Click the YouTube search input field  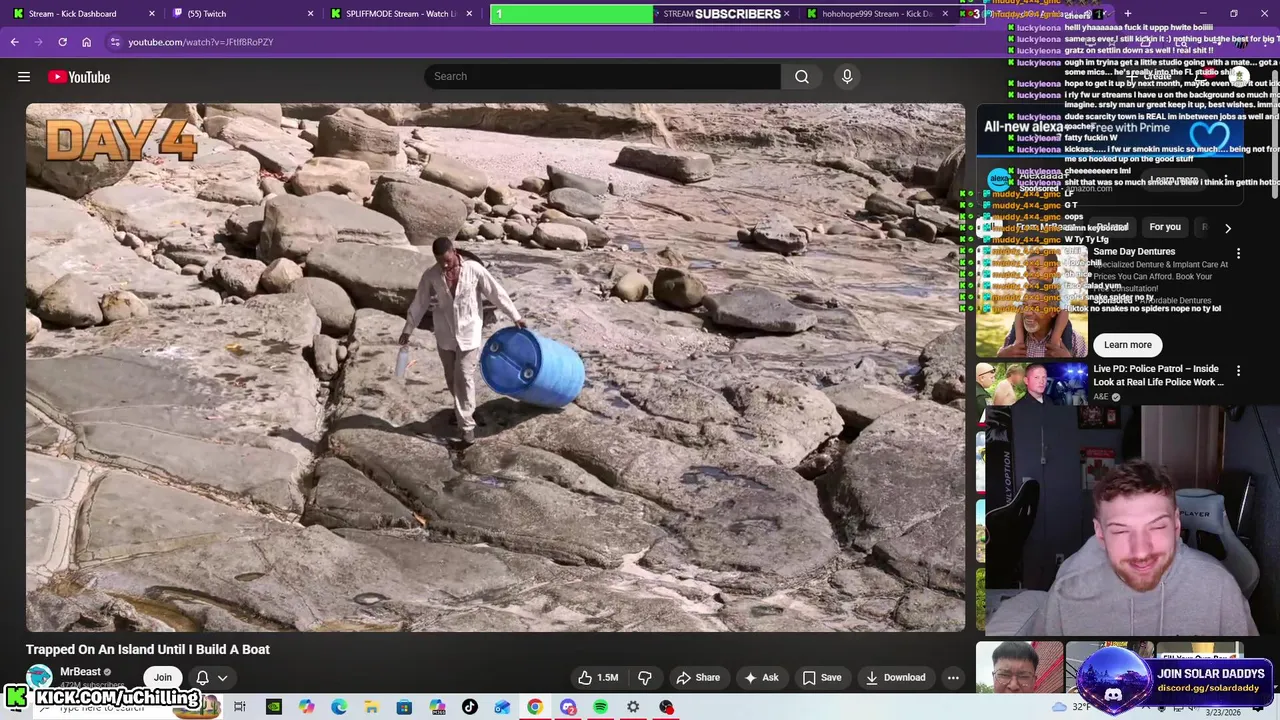pyautogui.click(x=602, y=76)
